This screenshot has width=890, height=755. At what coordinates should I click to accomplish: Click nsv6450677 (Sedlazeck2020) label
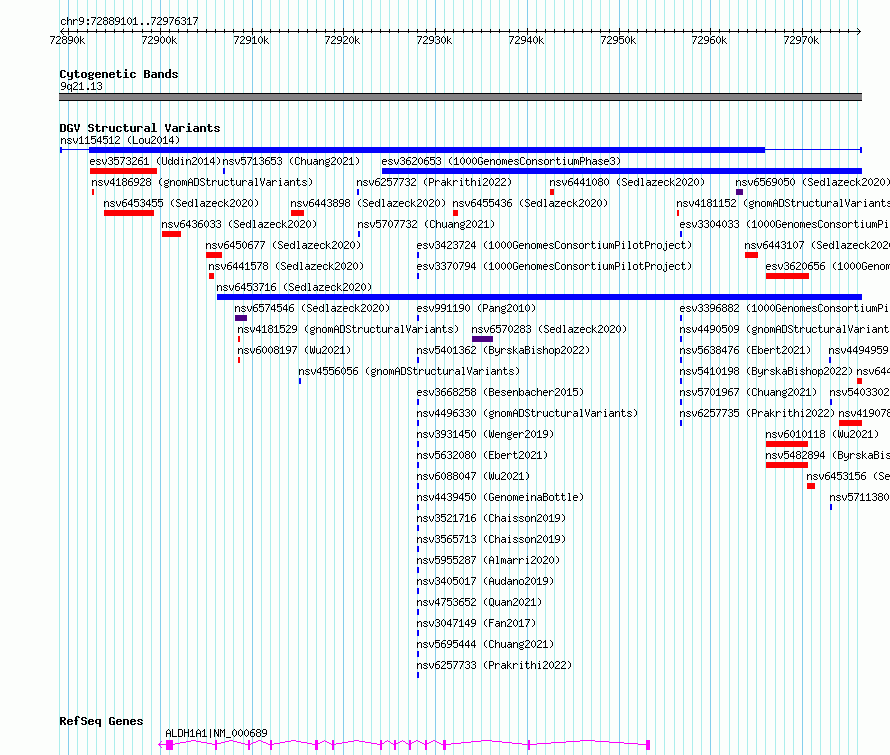click(x=283, y=245)
